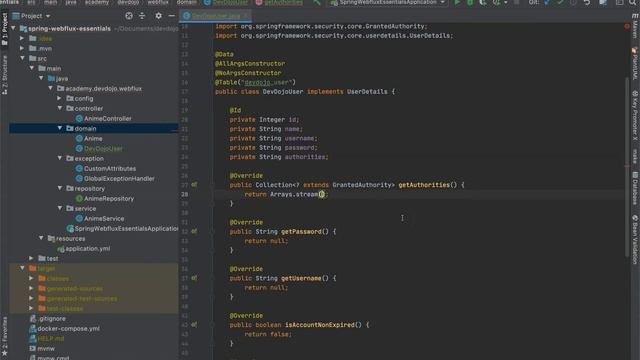Expand the config package
The height and width of the screenshot is (360, 640).
(60, 98)
